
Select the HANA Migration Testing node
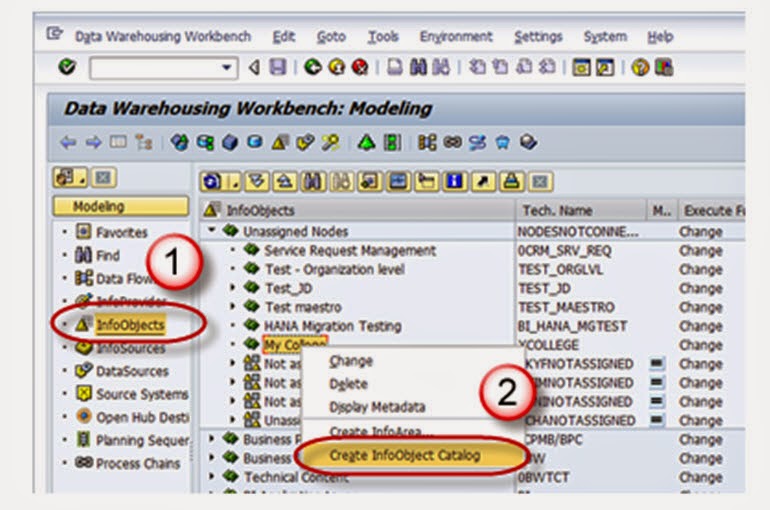point(332,326)
